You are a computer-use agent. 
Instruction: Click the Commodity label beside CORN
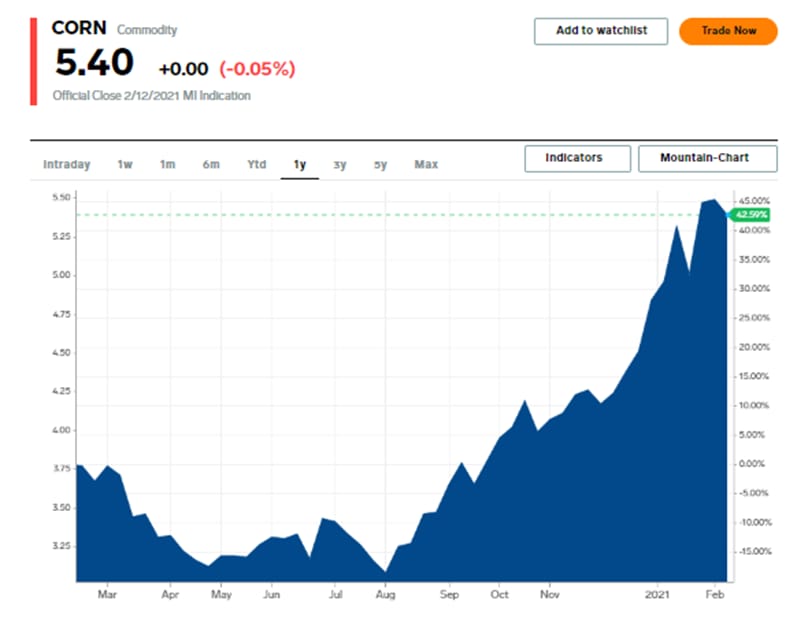pyautogui.click(x=145, y=30)
